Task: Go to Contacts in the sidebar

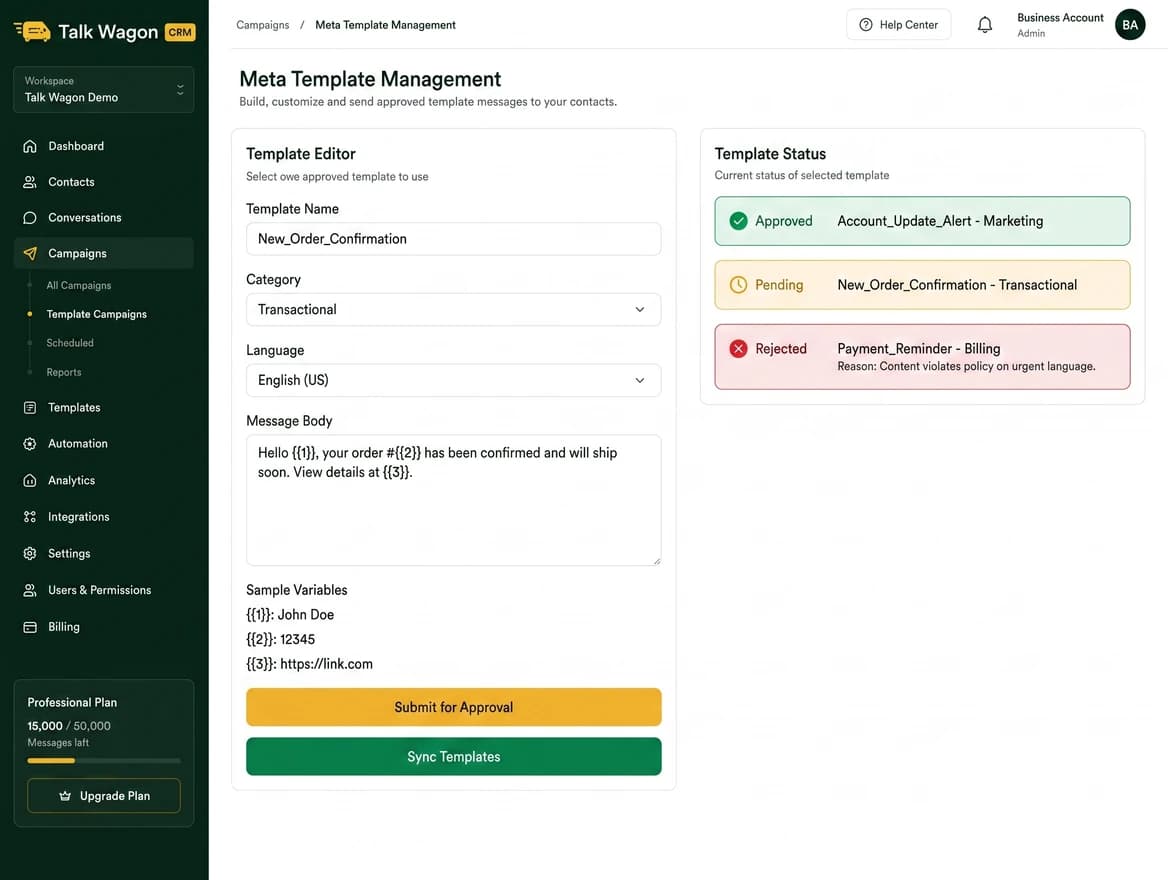Action: pyautogui.click(x=104, y=182)
